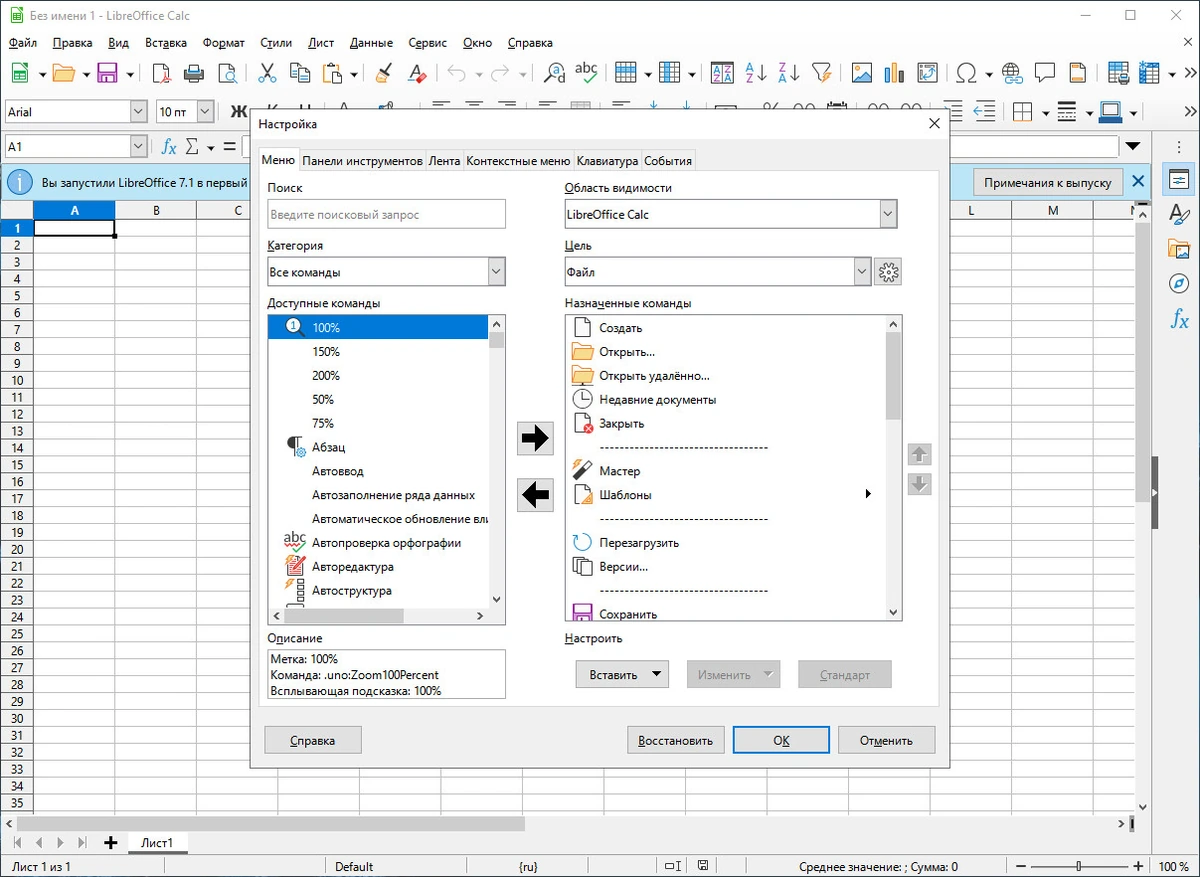Open the Область видимости dropdown

click(730, 214)
